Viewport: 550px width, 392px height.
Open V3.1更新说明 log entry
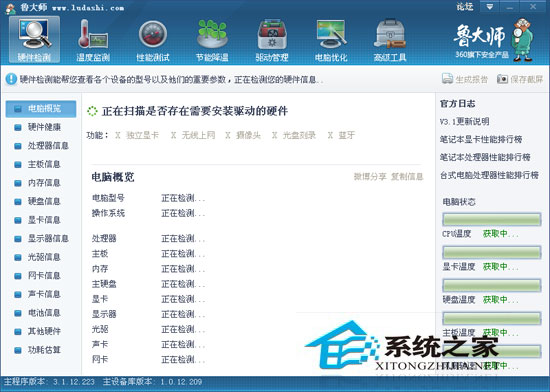pos(464,122)
